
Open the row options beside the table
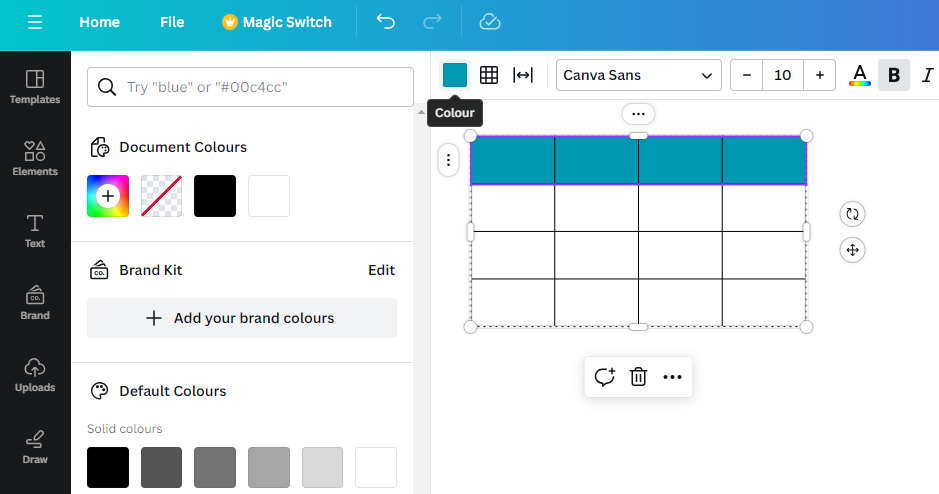click(449, 160)
